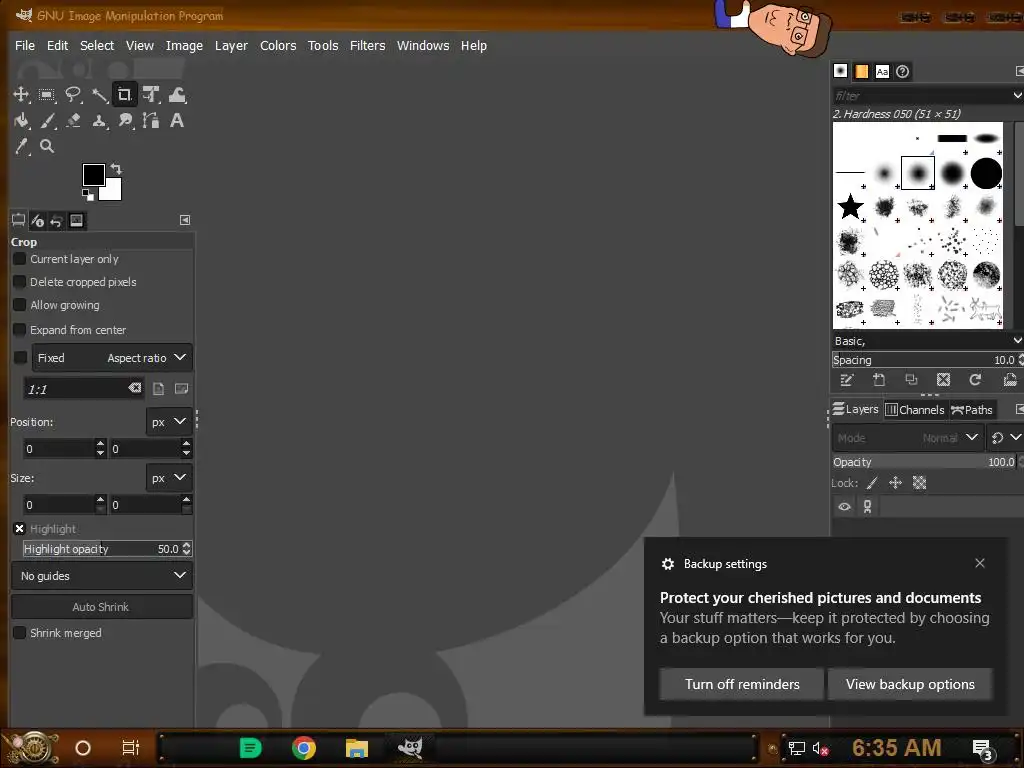Enable the Fixed aspect ratio checkbox
Viewport: 1024px width, 768px height.
pyautogui.click(x=20, y=358)
